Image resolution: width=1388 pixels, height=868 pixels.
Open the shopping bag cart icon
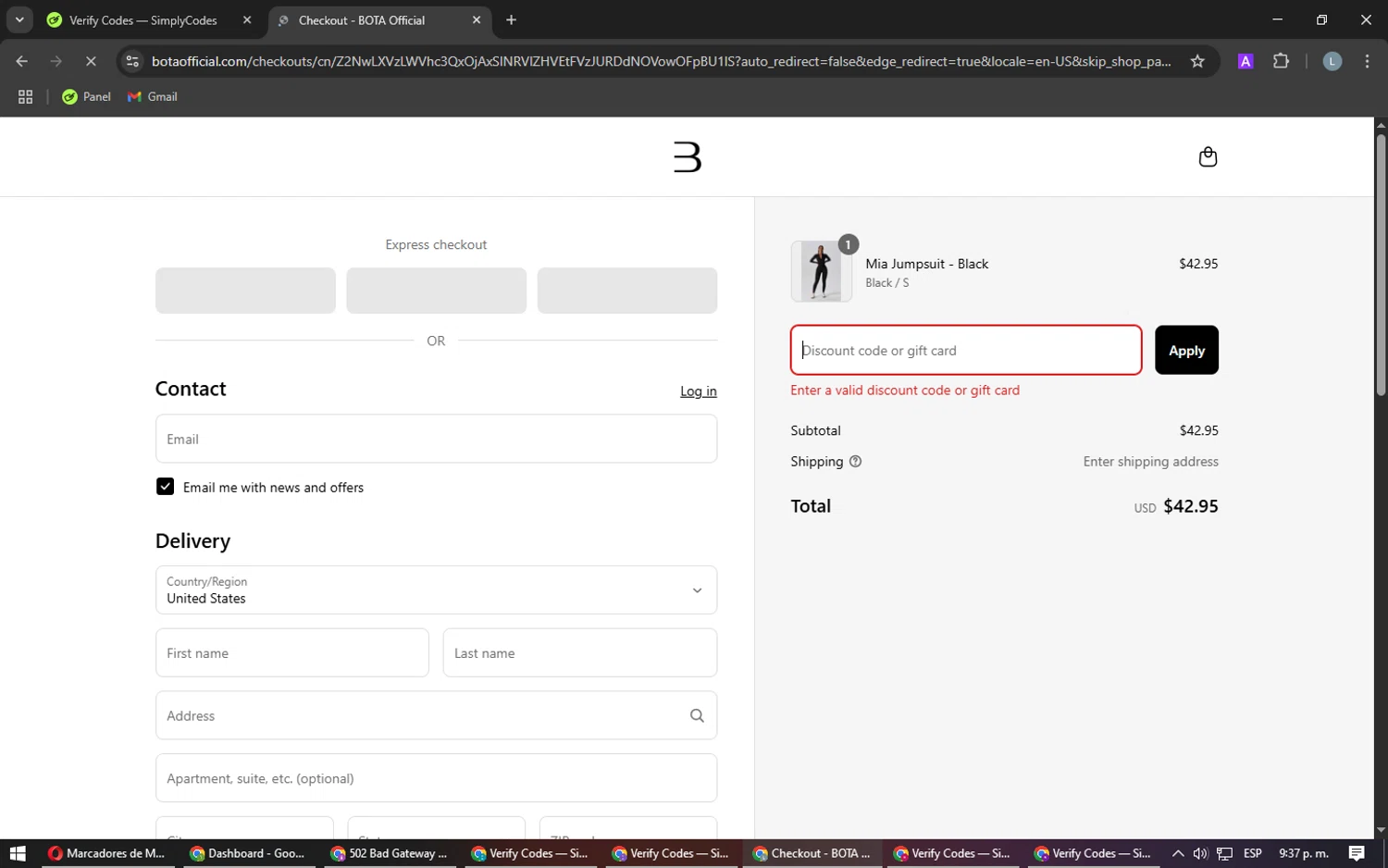1208,156
